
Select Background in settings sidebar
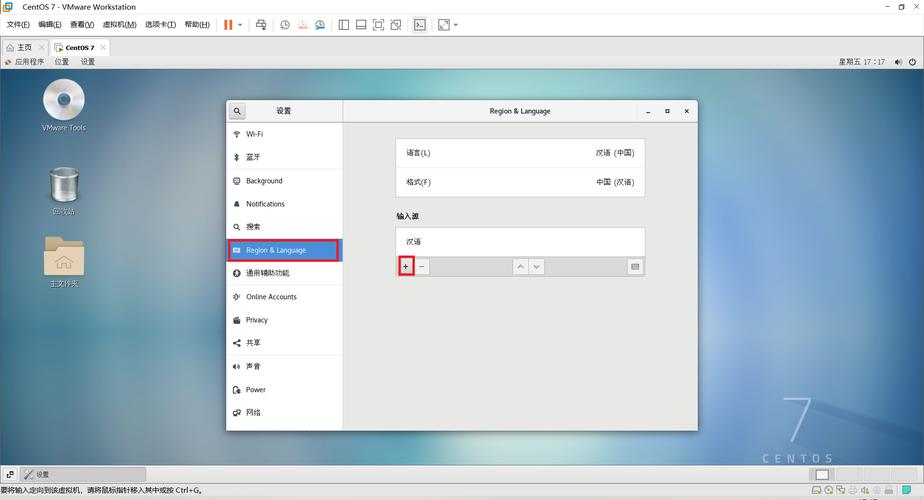[x=284, y=181]
